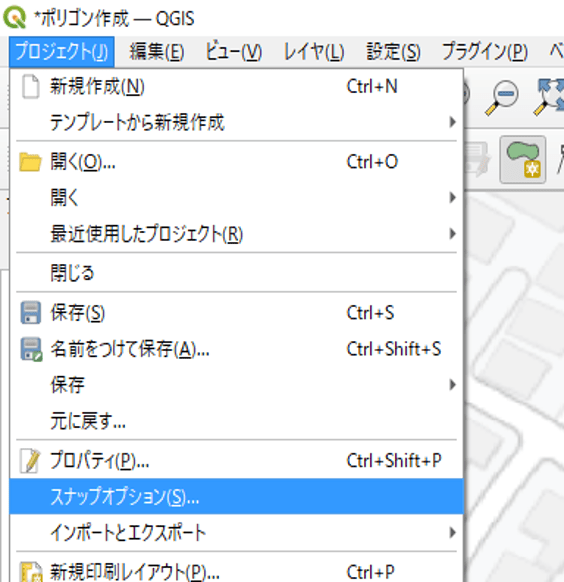Choose 保存(S) menu entry

(x=236, y=313)
